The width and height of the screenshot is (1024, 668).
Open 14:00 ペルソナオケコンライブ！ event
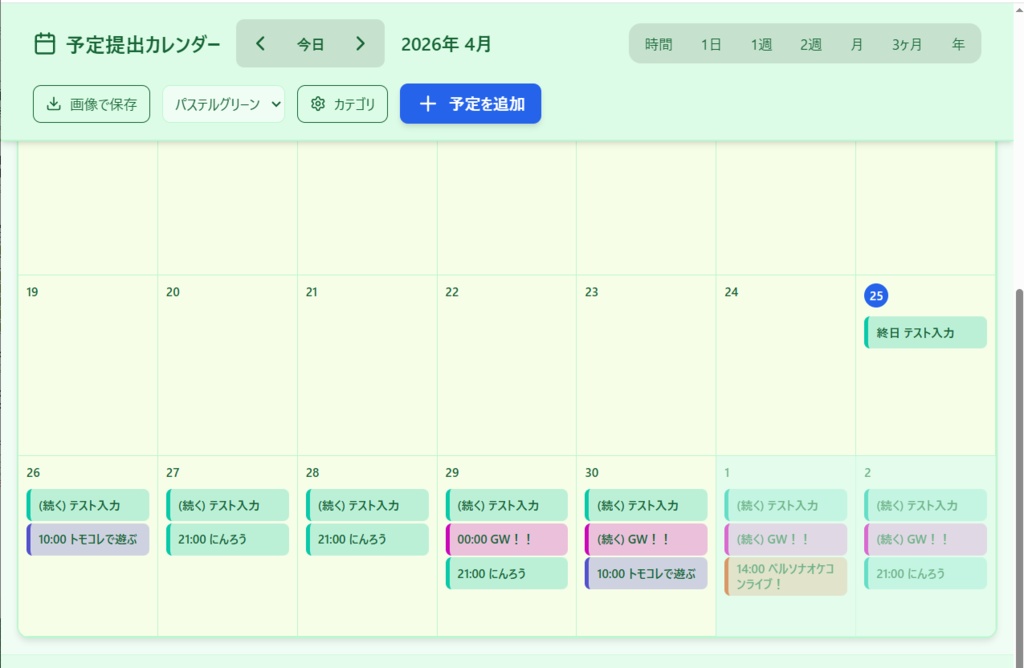[786, 577]
